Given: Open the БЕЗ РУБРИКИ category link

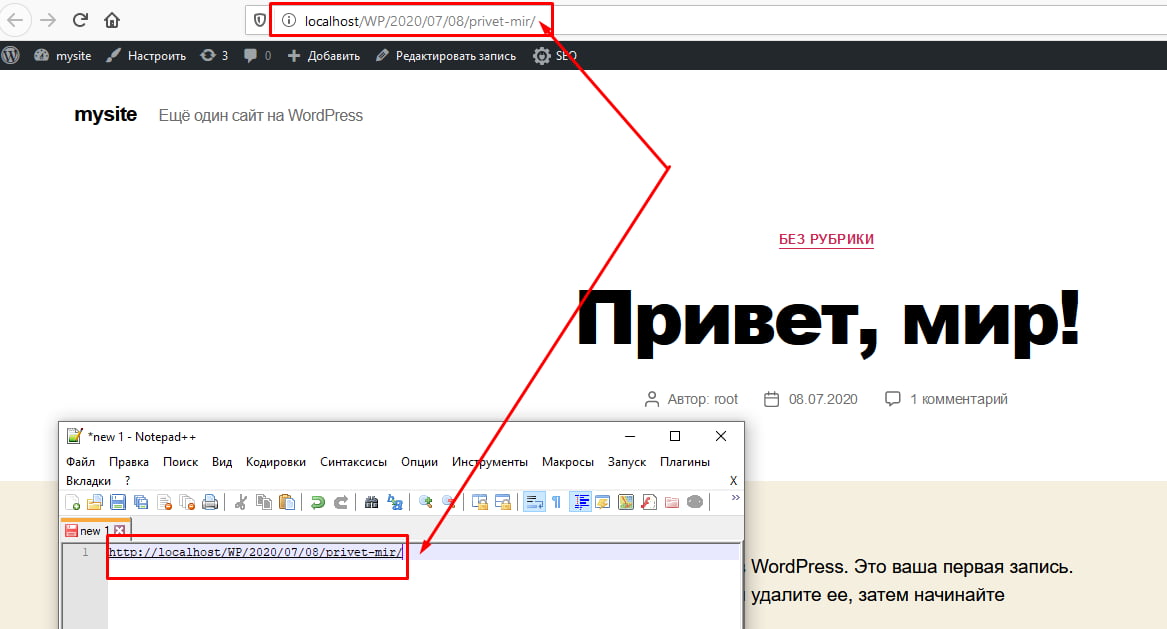Looking at the screenshot, I should [x=826, y=239].
